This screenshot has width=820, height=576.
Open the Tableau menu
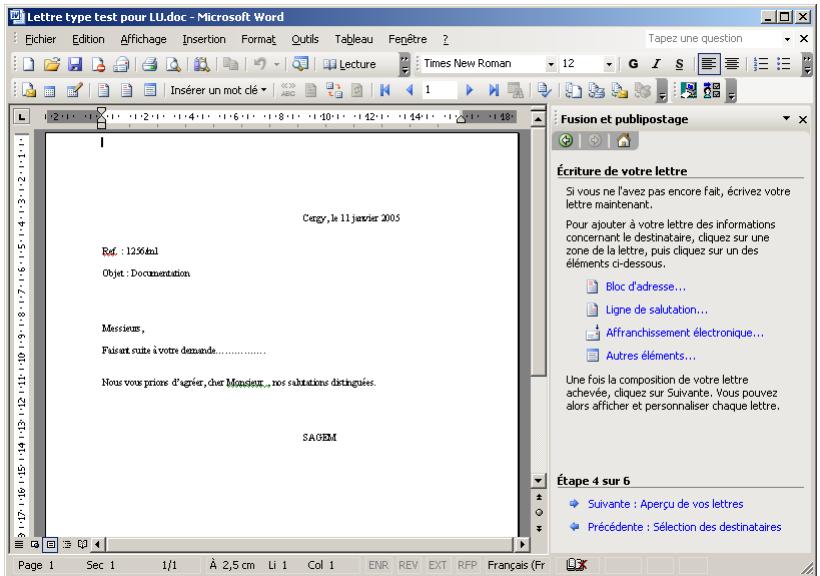click(x=354, y=39)
